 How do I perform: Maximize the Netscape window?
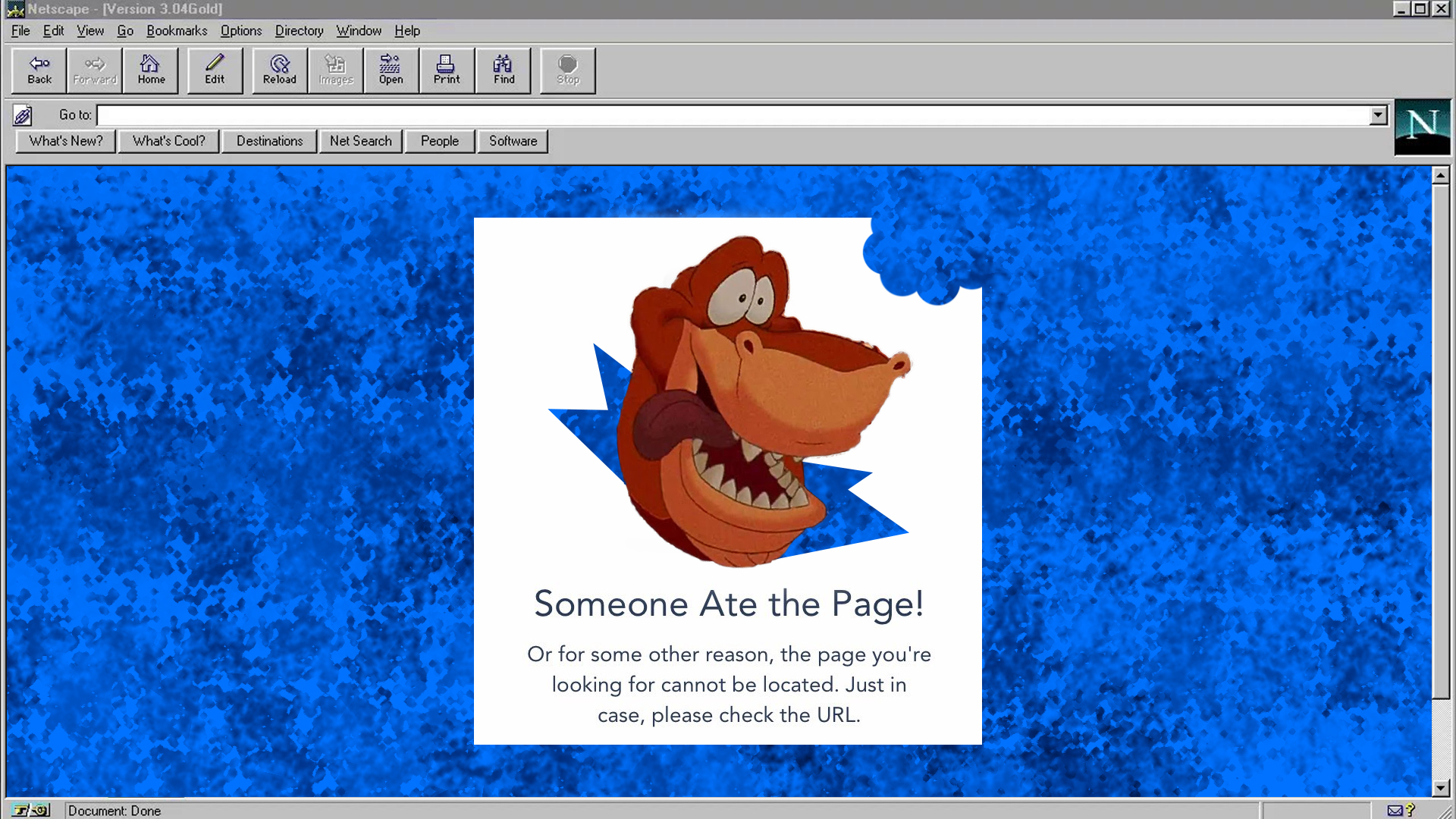point(1420,9)
